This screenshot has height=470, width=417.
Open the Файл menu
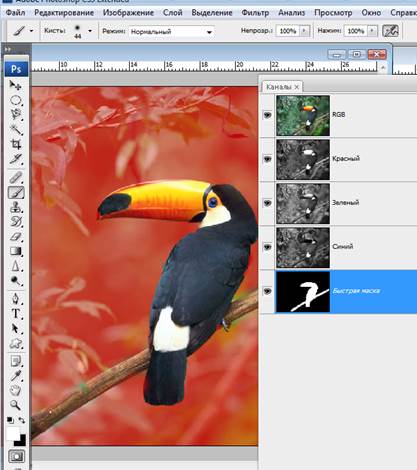15,13
